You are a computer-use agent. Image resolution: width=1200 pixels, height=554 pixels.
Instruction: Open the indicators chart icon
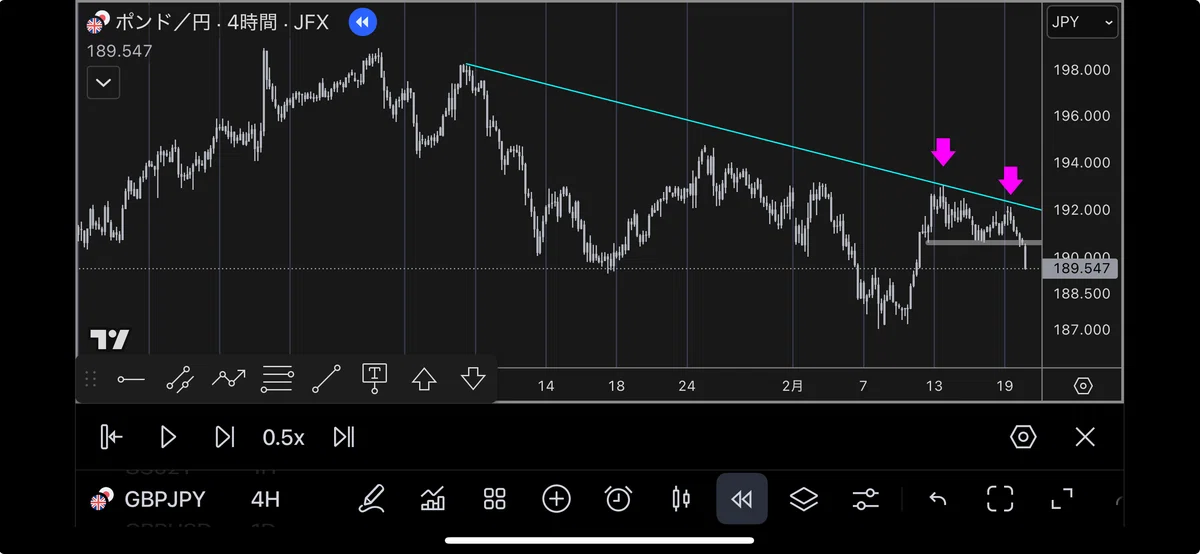(x=433, y=498)
